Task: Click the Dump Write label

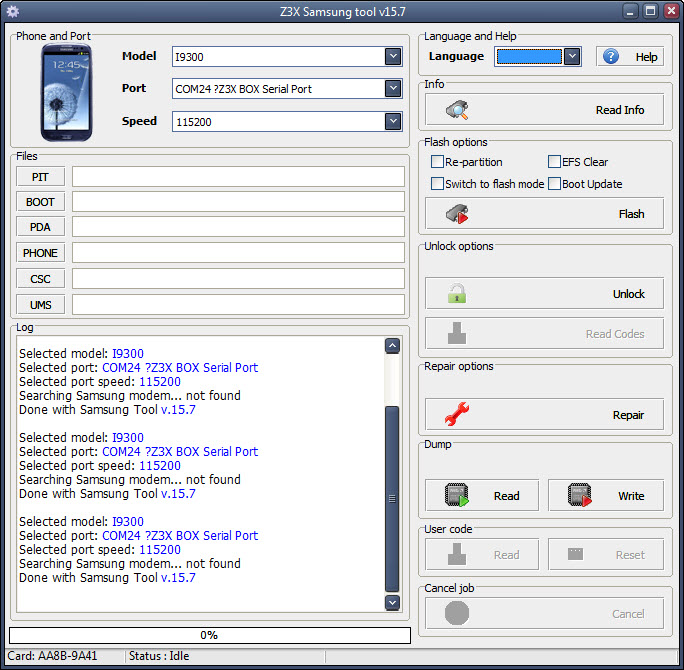Action: 631,496
